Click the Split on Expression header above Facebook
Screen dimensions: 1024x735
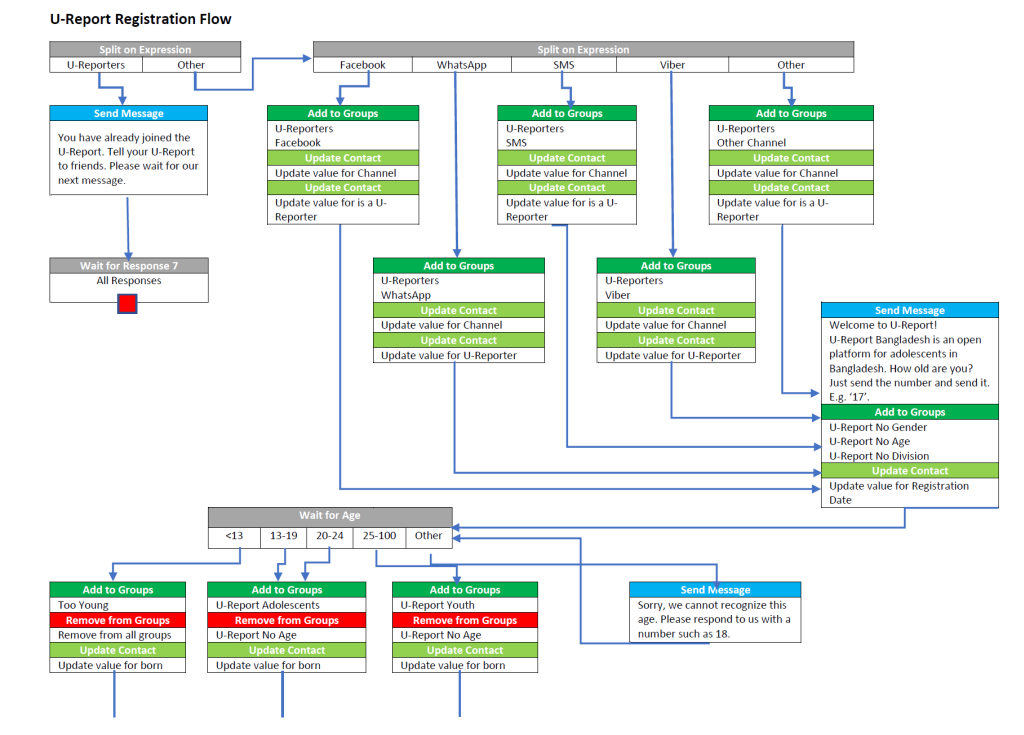pos(583,50)
